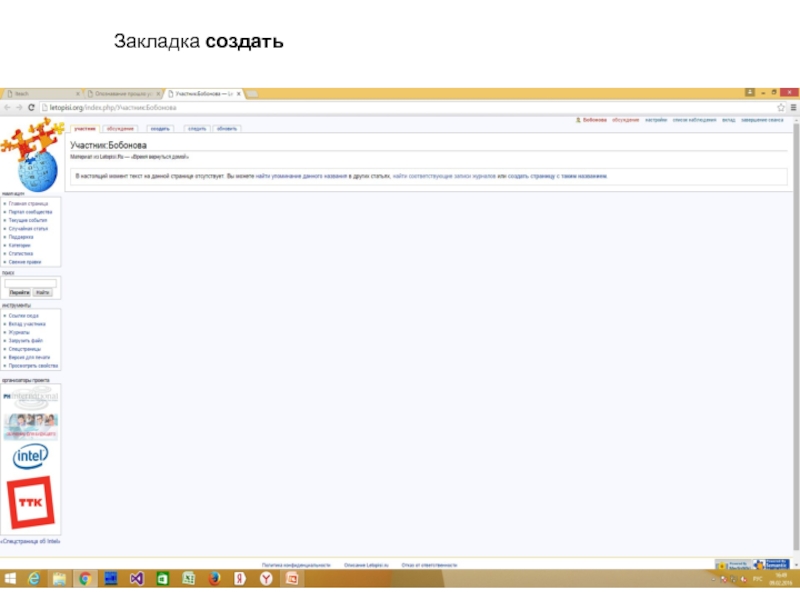Open the red TTK sponsor logo
Screen dimensions: 800x600
point(30,503)
